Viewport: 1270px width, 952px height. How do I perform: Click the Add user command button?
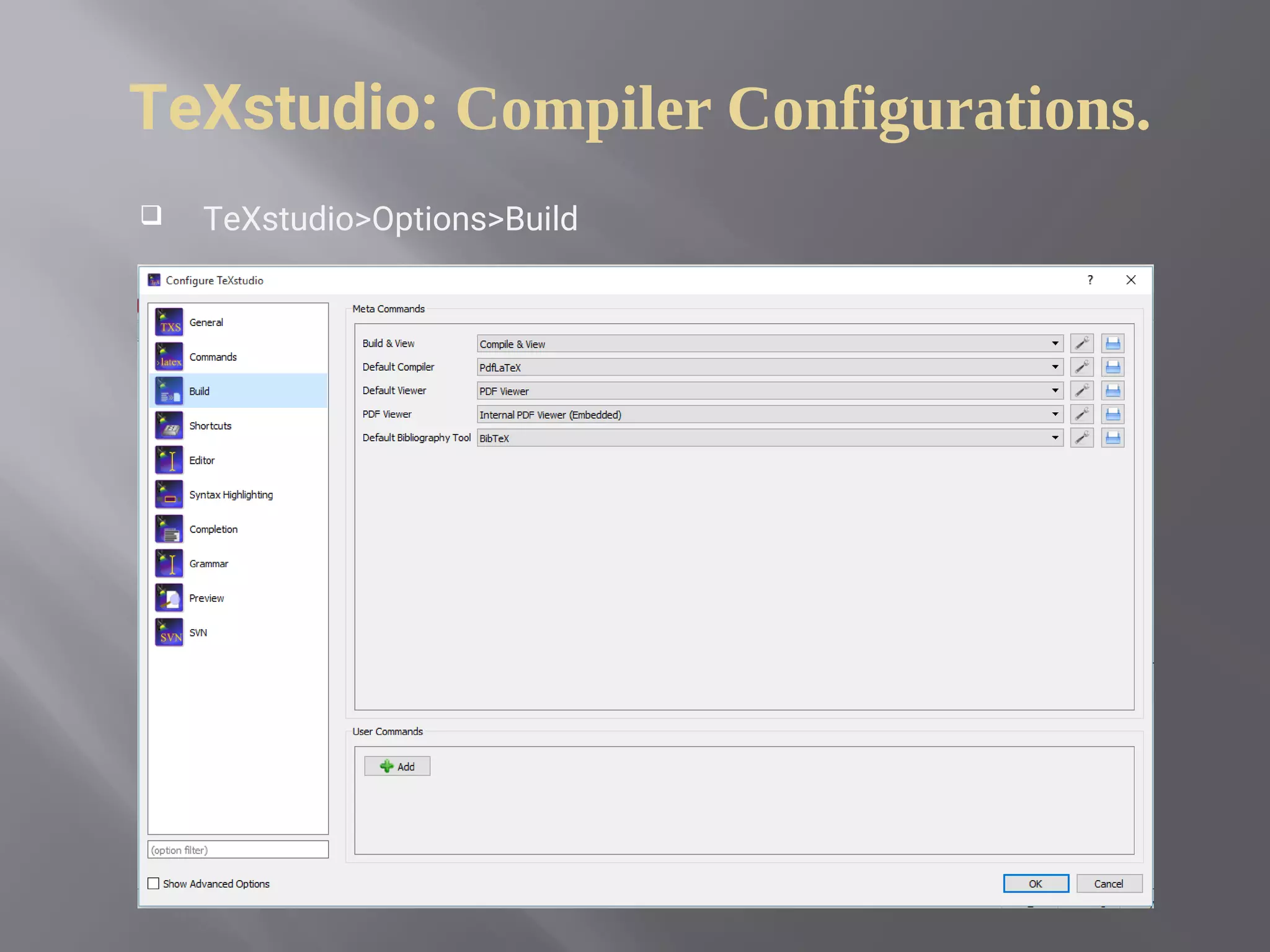[x=397, y=766]
